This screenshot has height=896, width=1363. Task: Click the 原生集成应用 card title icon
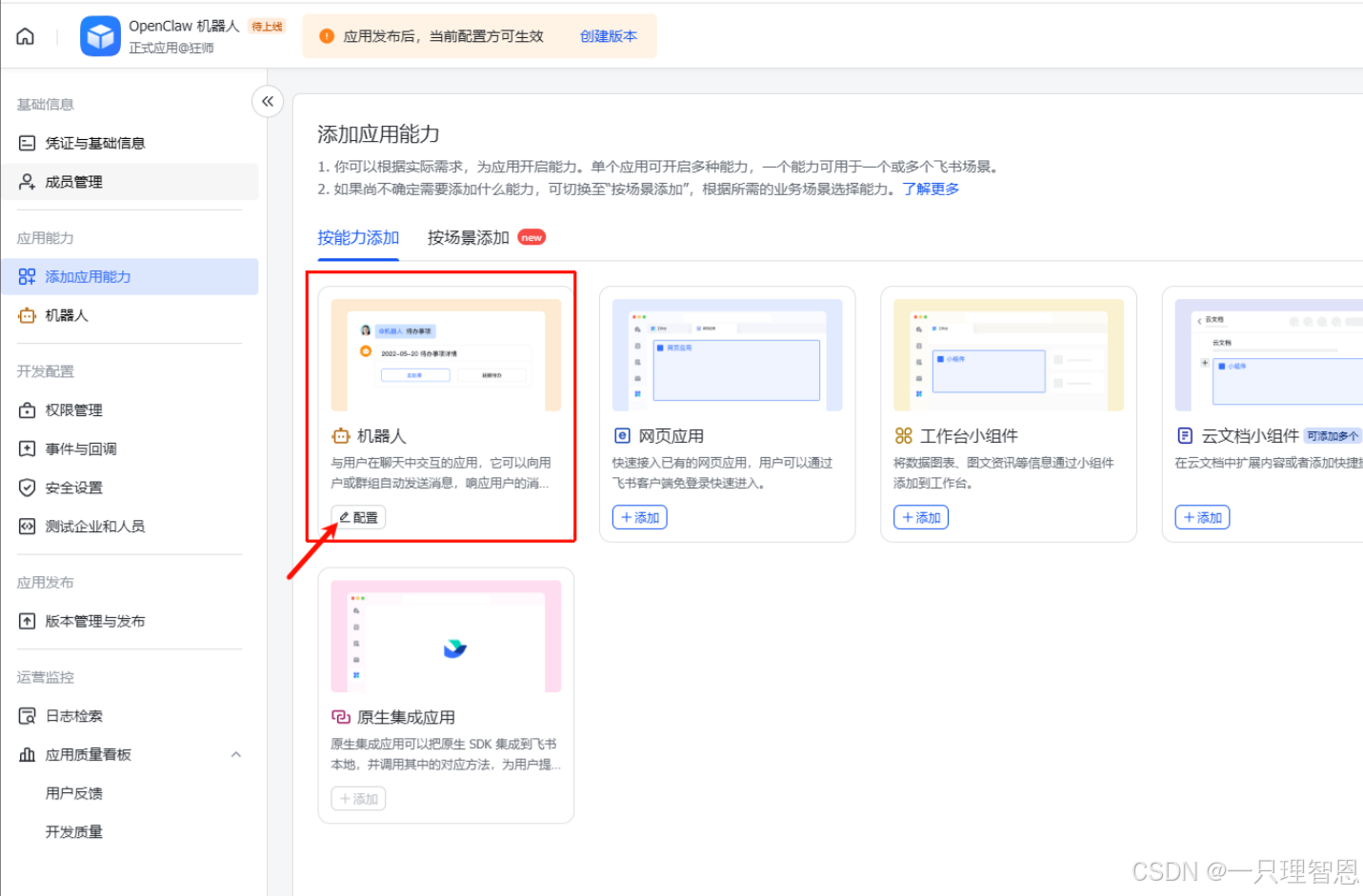click(341, 717)
